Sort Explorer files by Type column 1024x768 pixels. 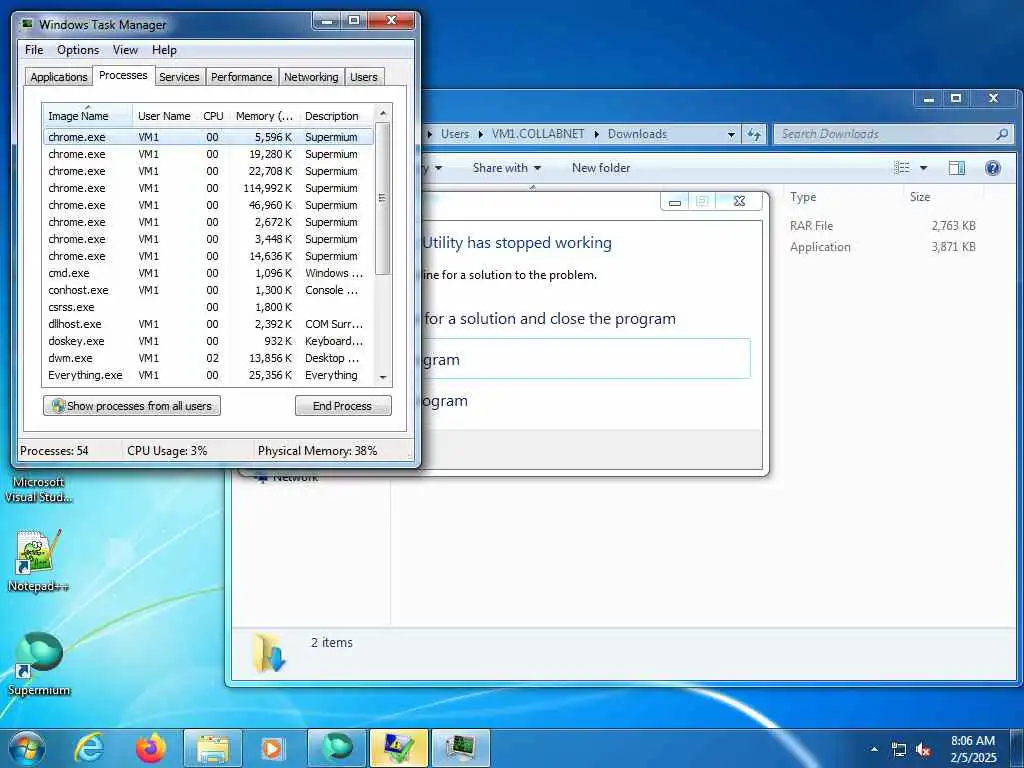pyautogui.click(x=844, y=197)
